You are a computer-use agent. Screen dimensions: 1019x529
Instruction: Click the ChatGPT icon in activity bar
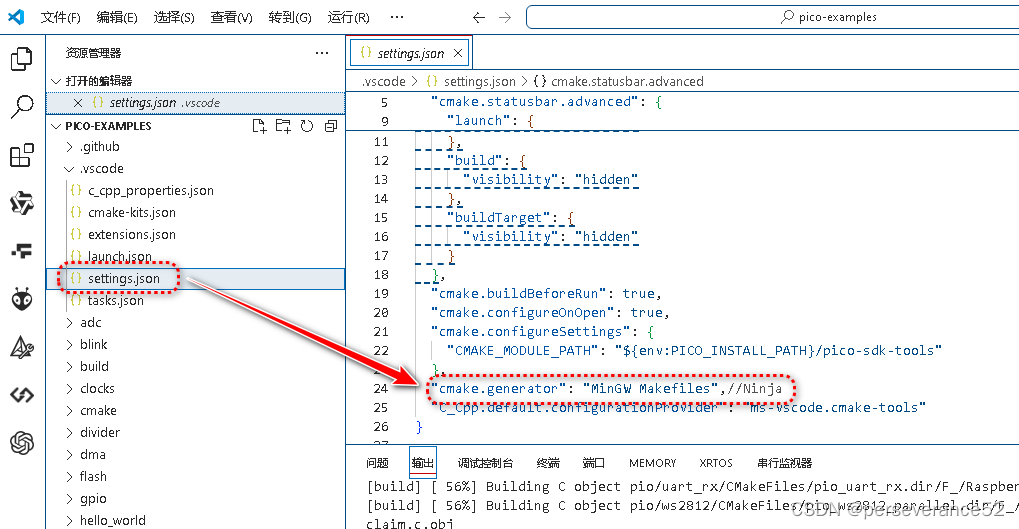tap(21, 443)
